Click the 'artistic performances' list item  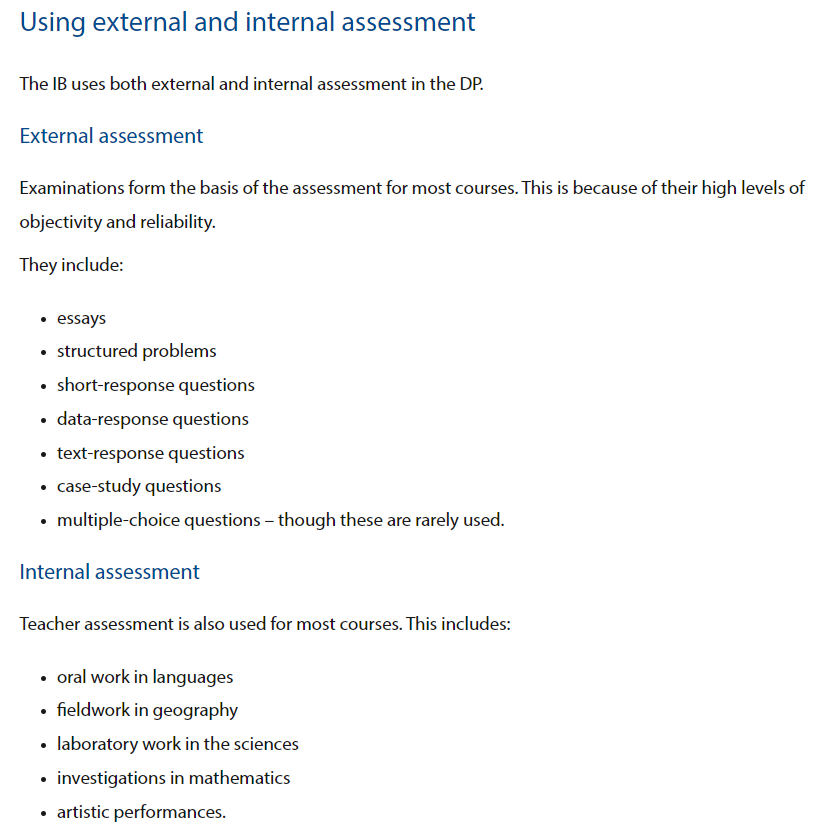click(141, 812)
